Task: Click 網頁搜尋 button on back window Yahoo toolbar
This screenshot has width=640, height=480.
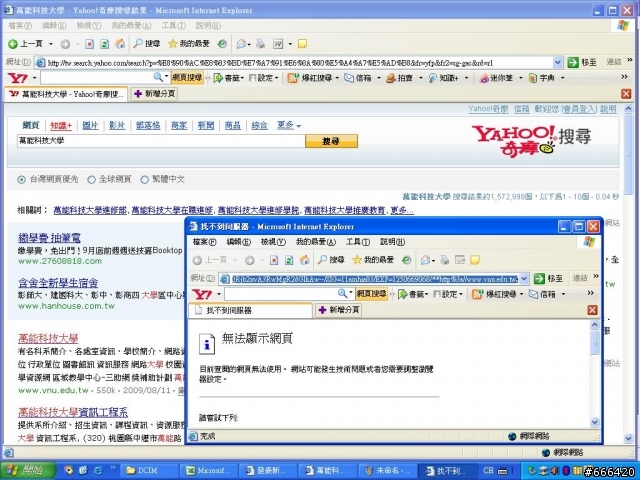Action: coord(187,78)
